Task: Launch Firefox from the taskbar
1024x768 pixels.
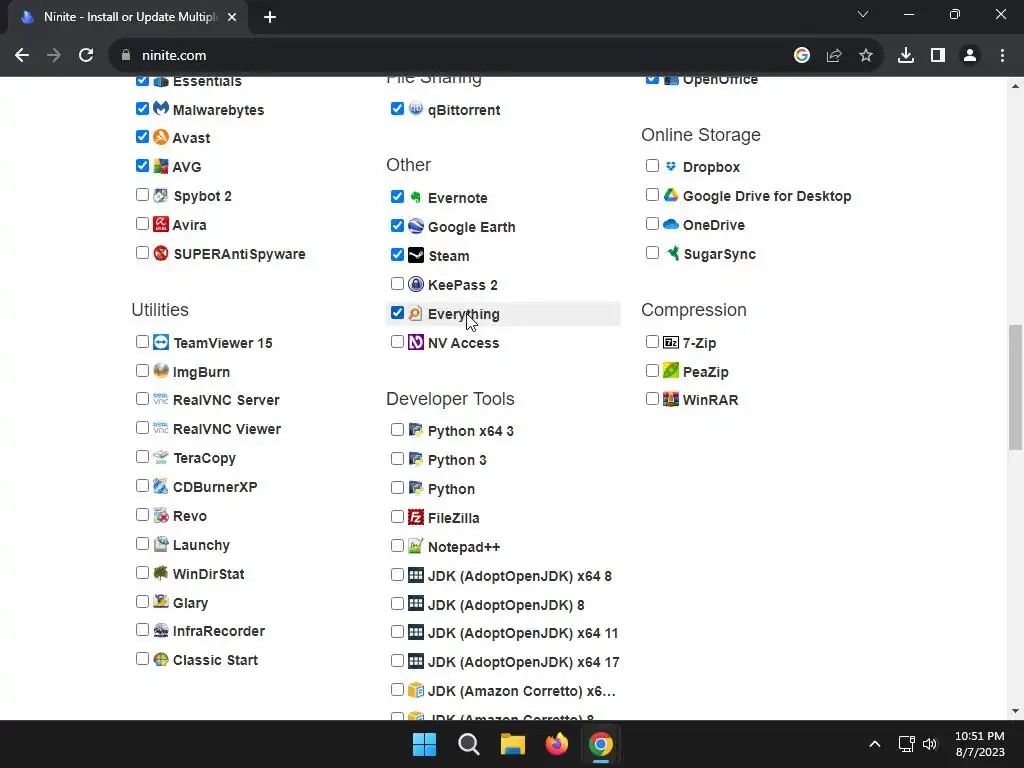Action: [x=556, y=744]
